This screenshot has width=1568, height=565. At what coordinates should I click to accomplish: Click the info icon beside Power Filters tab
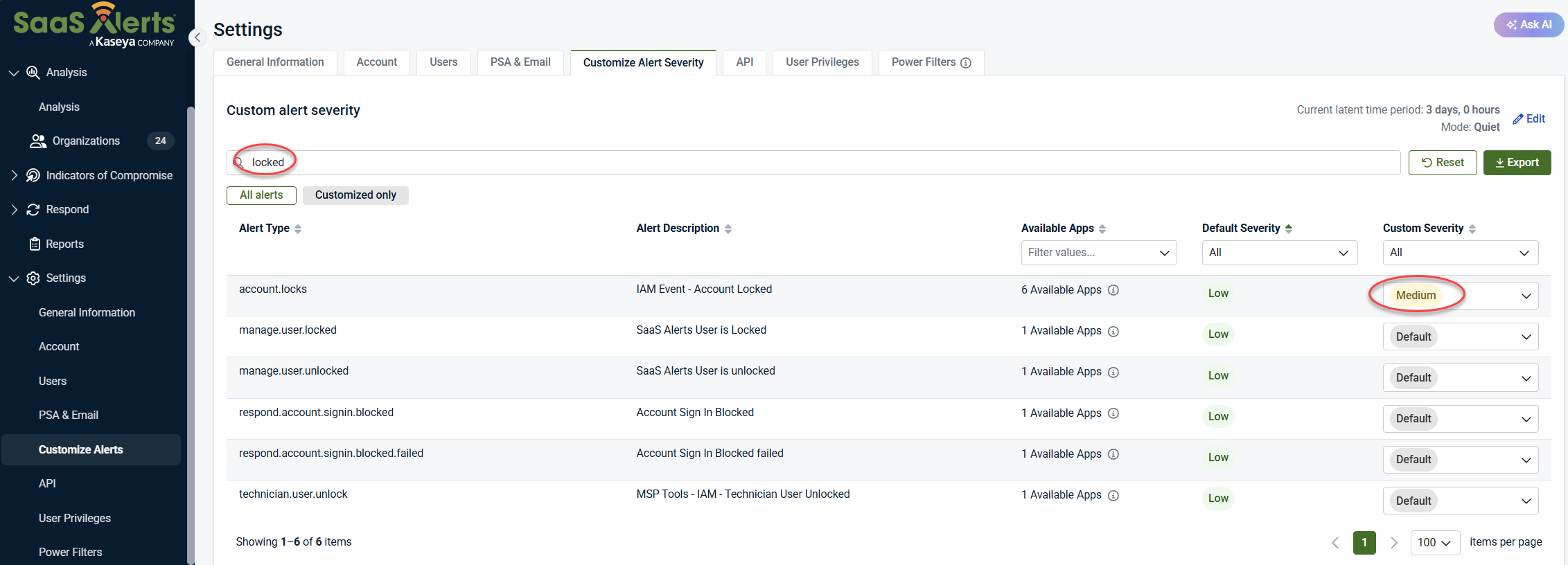(x=966, y=63)
